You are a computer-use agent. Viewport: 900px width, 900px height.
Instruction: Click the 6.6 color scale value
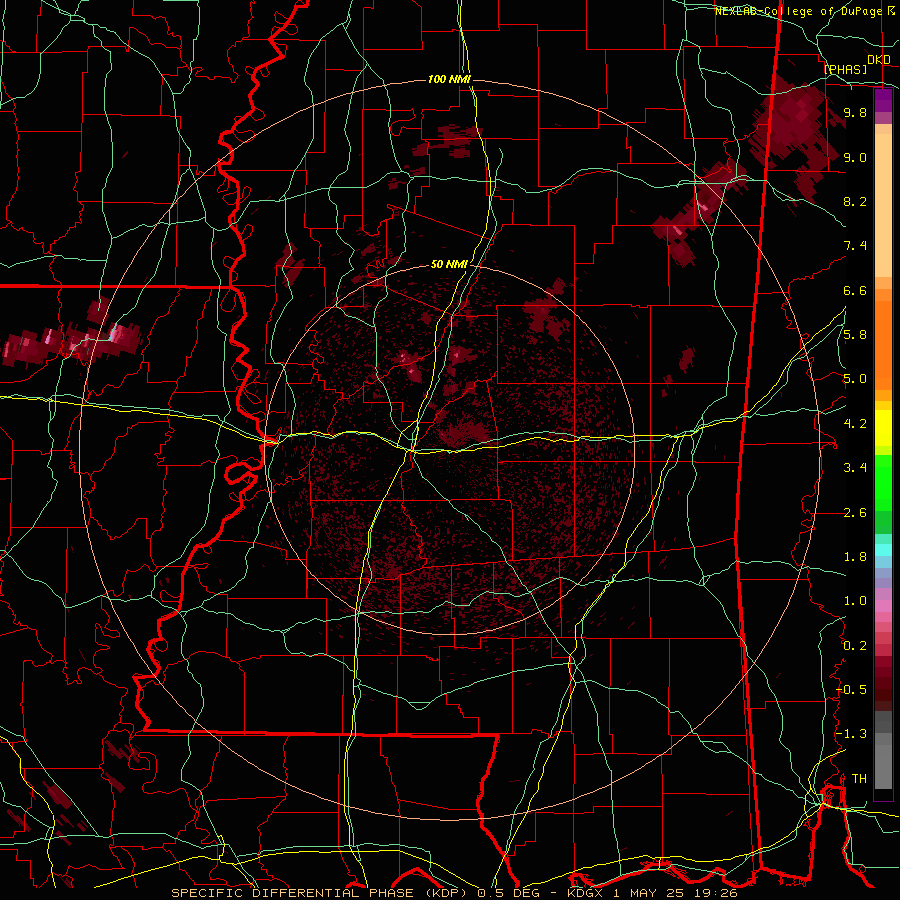pos(855,290)
